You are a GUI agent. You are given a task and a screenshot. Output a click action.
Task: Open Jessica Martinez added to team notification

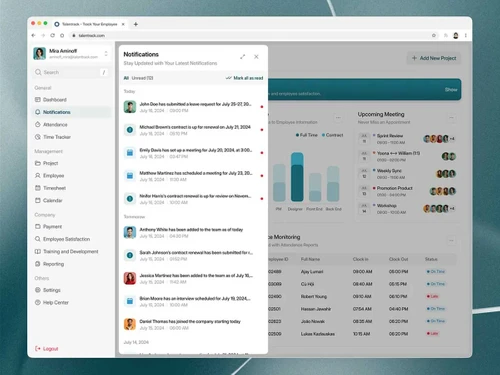pyautogui.click(x=193, y=278)
